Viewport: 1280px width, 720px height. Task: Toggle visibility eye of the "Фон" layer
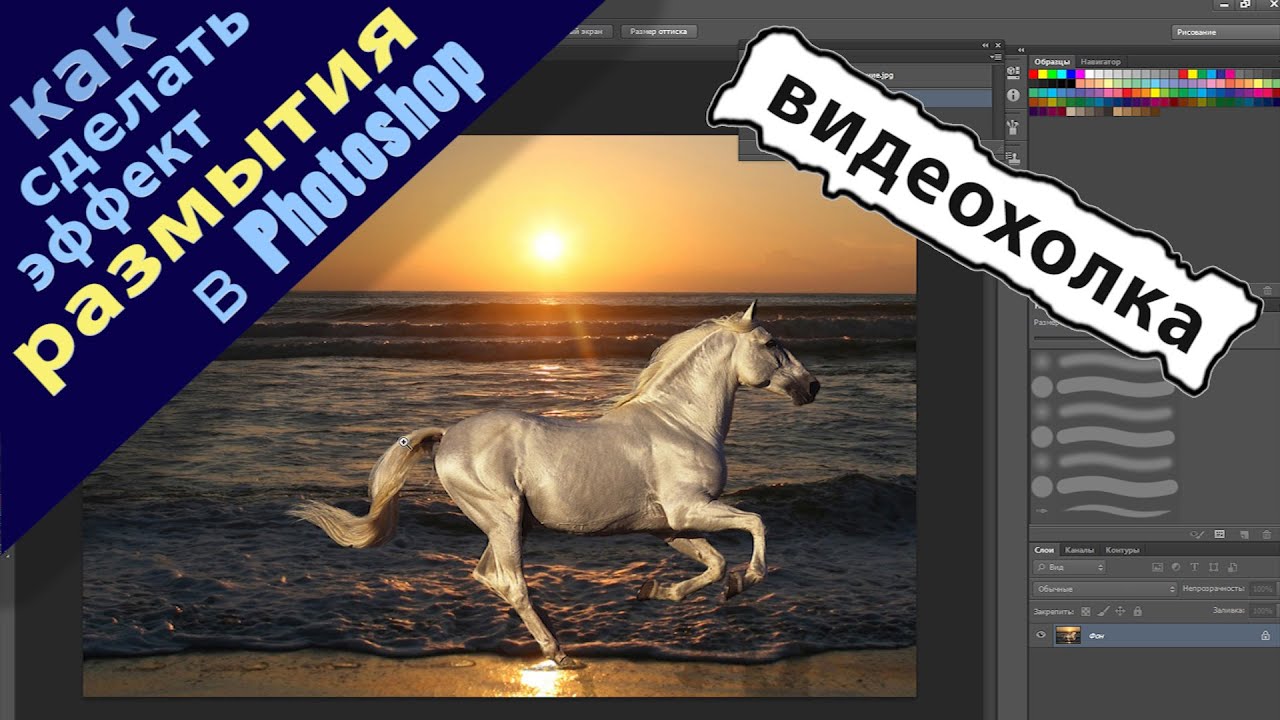click(x=1041, y=634)
